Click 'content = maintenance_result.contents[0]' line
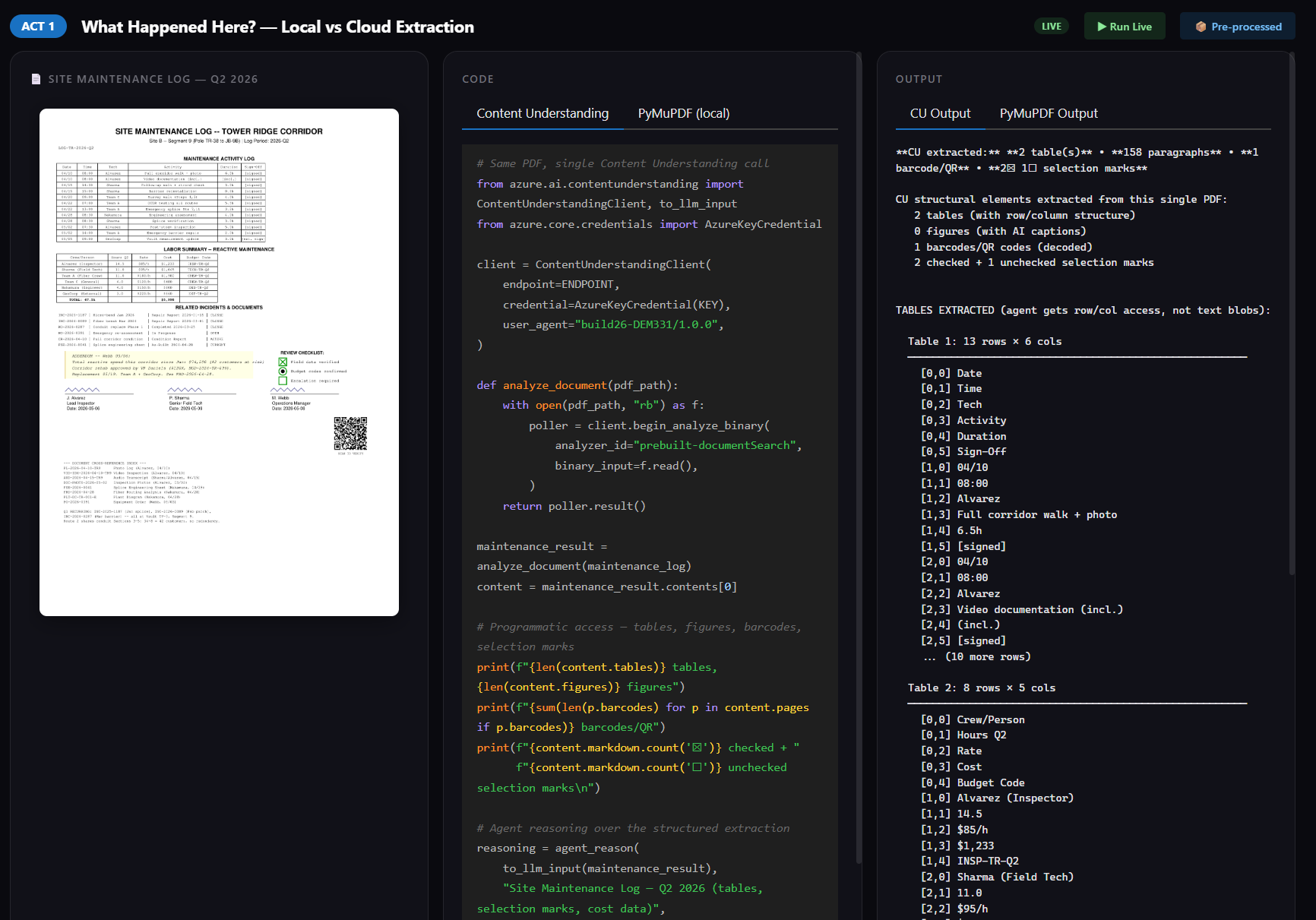 pos(606,586)
